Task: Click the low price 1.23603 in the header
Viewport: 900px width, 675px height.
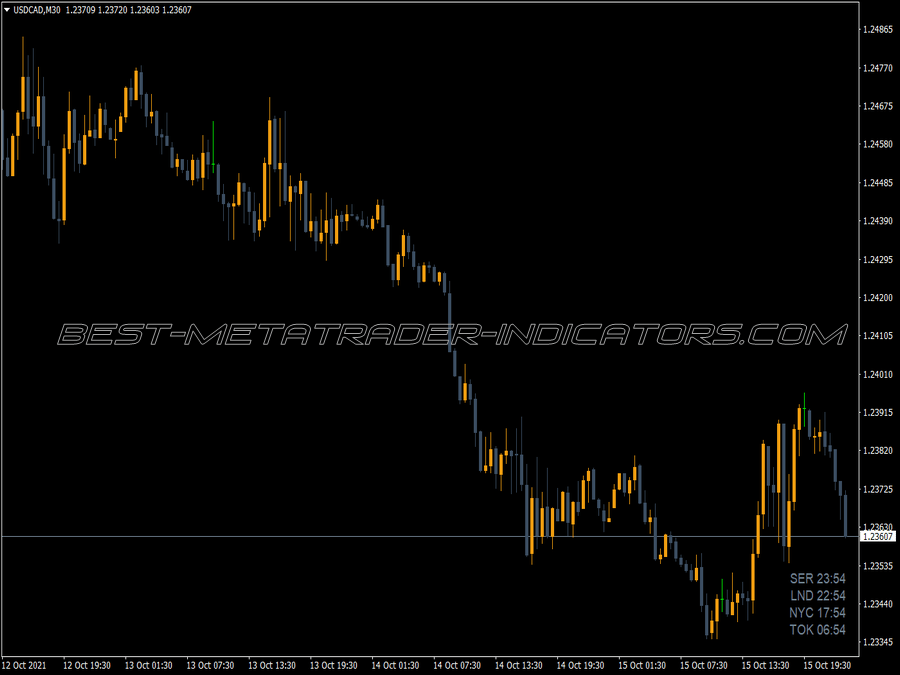Action: [146, 8]
